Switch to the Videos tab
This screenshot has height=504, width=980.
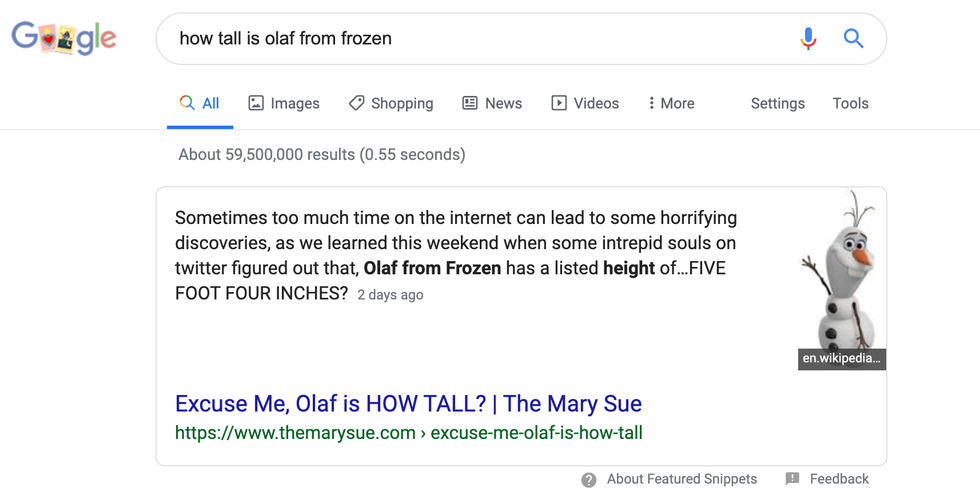[x=585, y=103]
